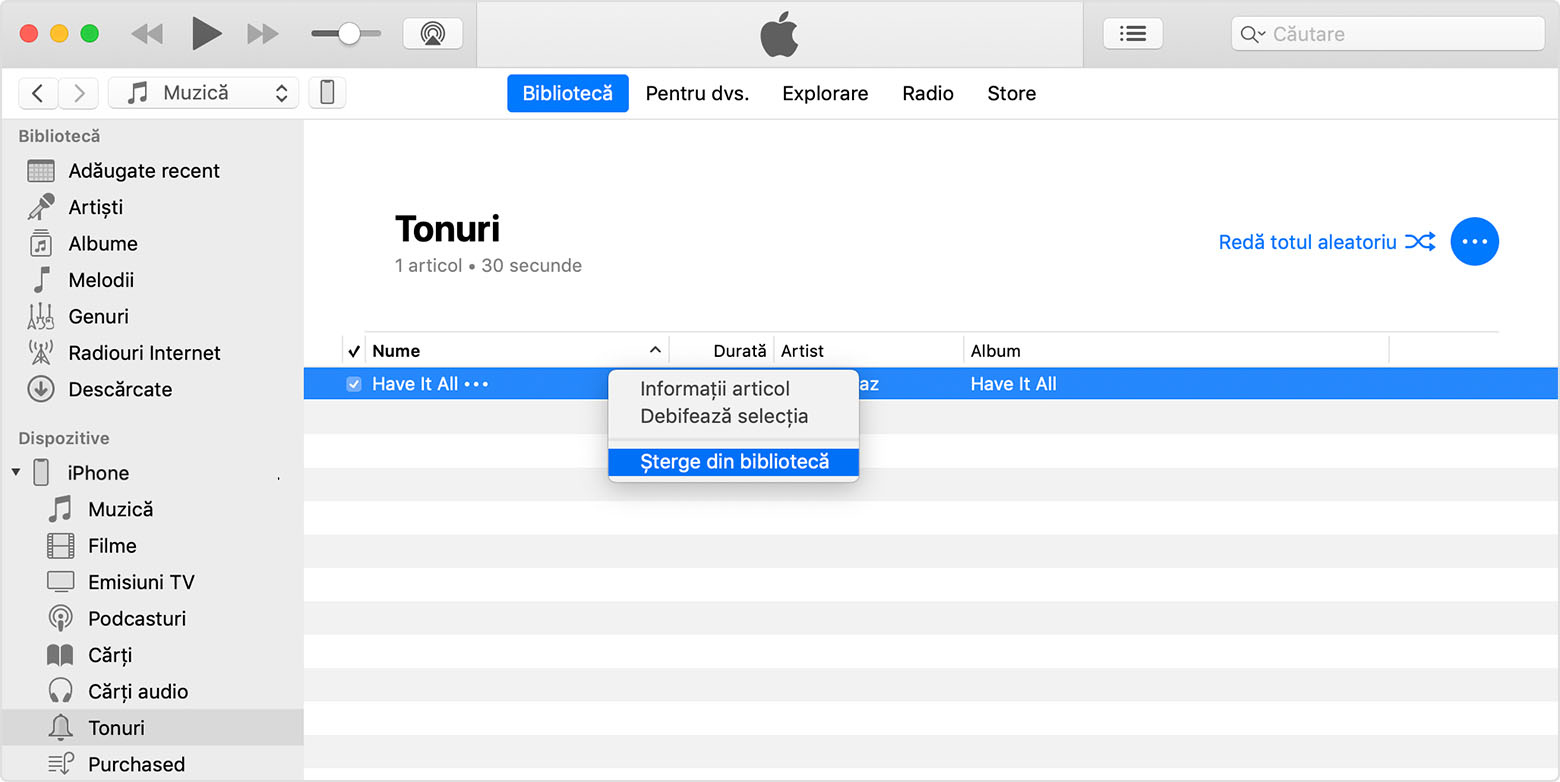Click the Purchased playlist icon

[x=61, y=764]
